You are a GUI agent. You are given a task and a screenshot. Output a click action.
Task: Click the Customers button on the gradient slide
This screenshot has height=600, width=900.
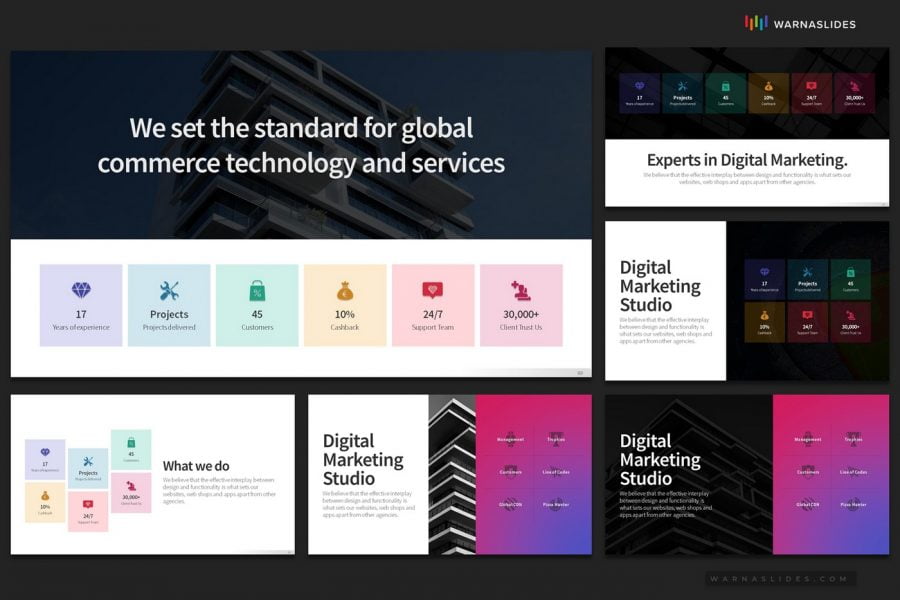(807, 470)
